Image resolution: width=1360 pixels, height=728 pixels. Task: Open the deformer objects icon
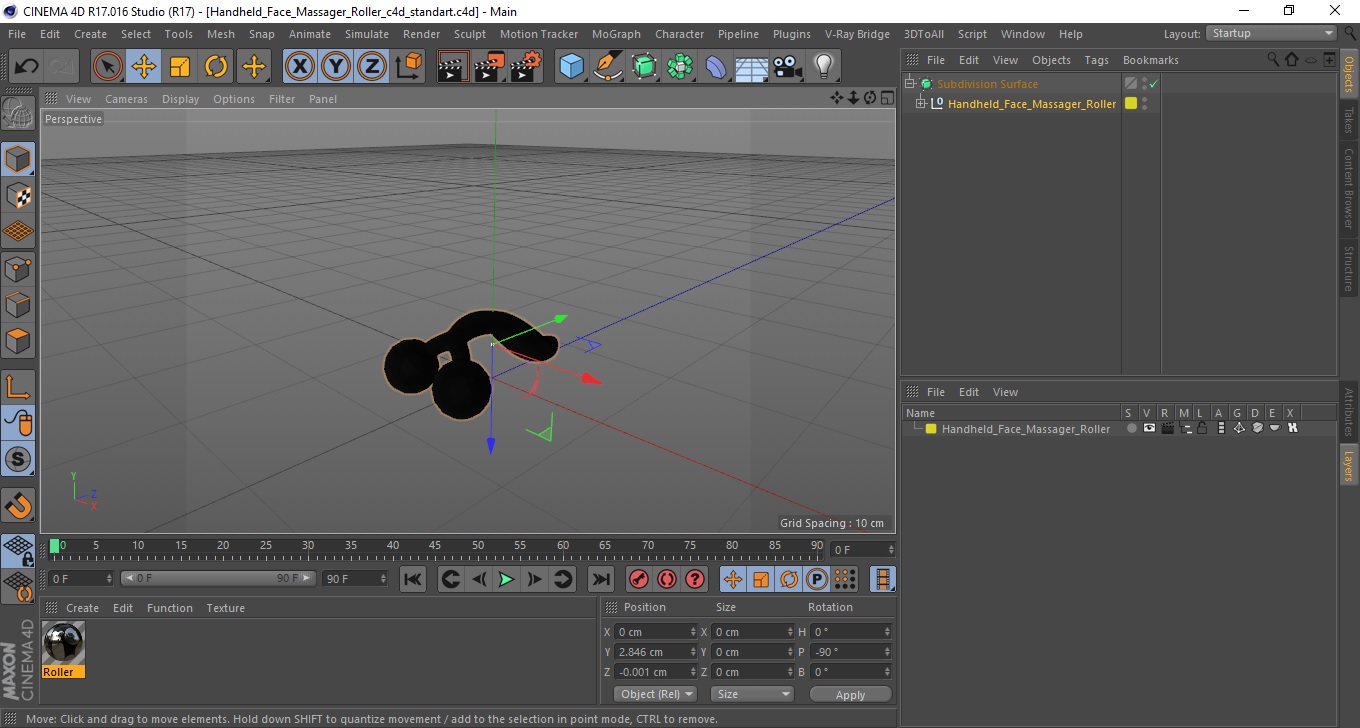coord(716,67)
